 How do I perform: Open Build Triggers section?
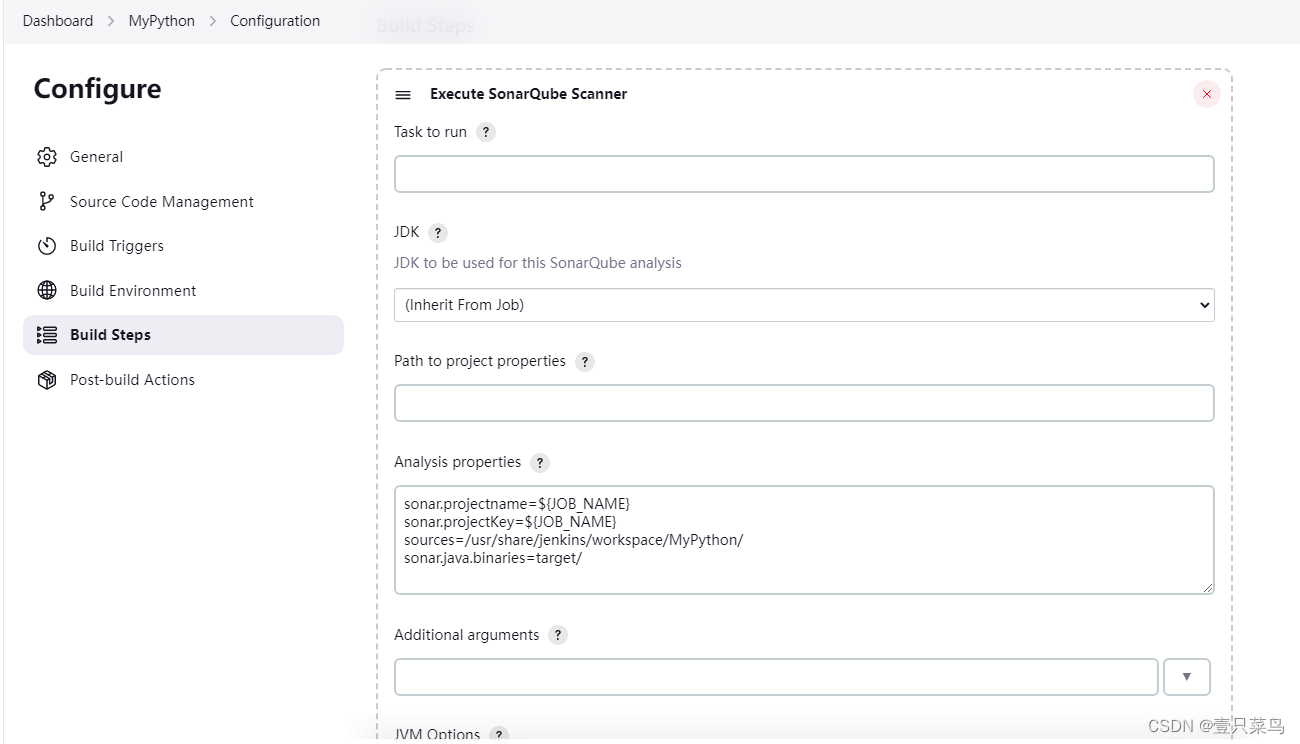tap(183, 246)
